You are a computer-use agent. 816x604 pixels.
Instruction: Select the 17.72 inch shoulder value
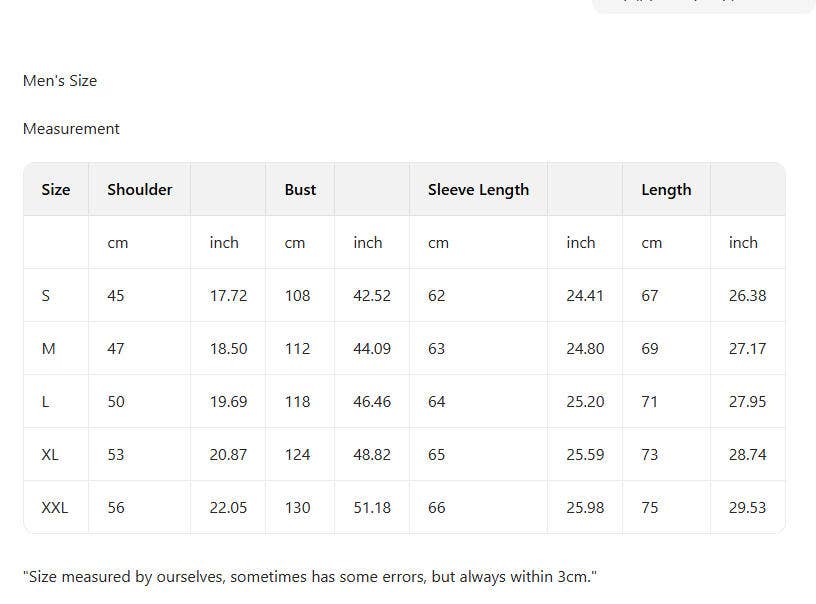pos(228,295)
